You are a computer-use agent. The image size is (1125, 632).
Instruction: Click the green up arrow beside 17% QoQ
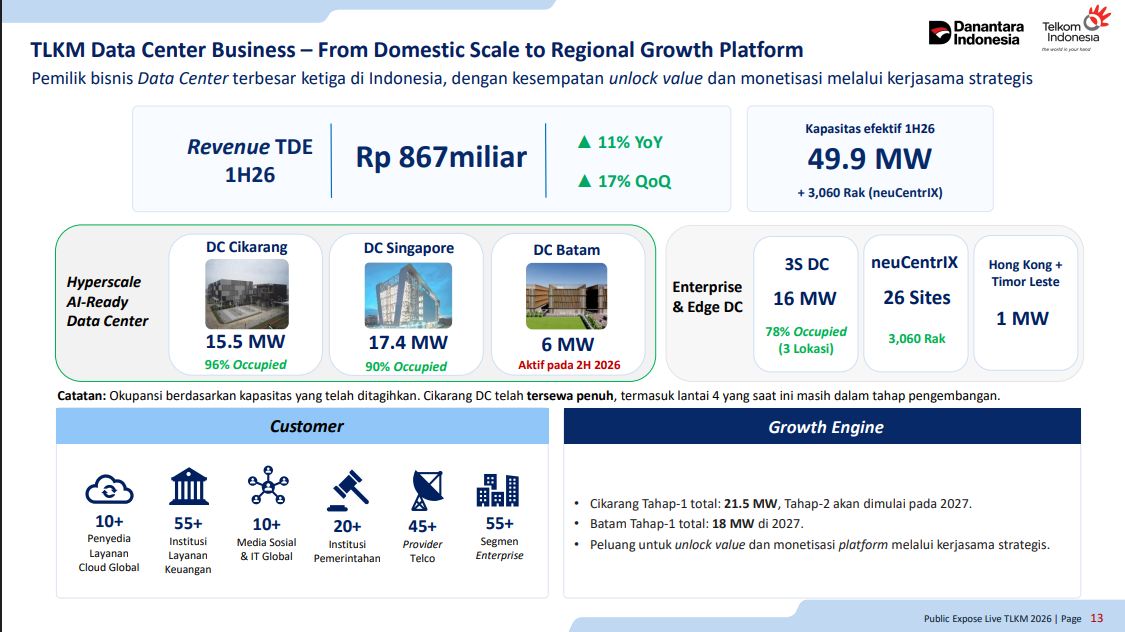pyautogui.click(x=585, y=181)
